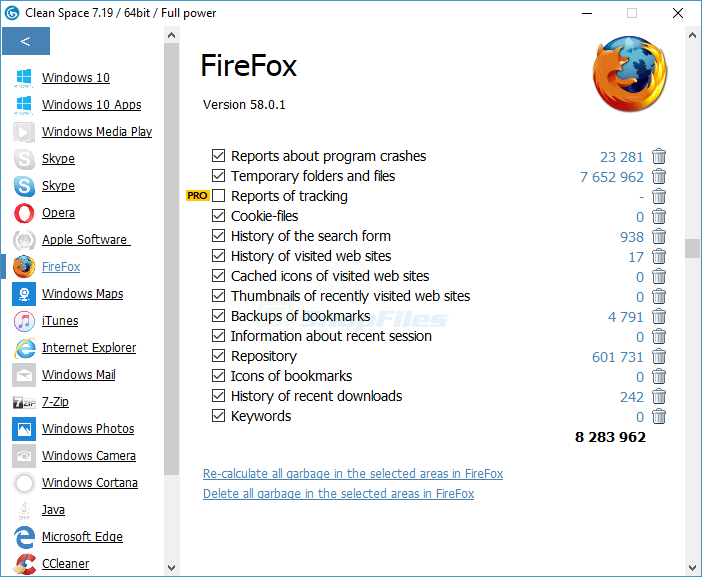
Task: Click the PRO badge beside Reports of tracking
Action: (197, 196)
